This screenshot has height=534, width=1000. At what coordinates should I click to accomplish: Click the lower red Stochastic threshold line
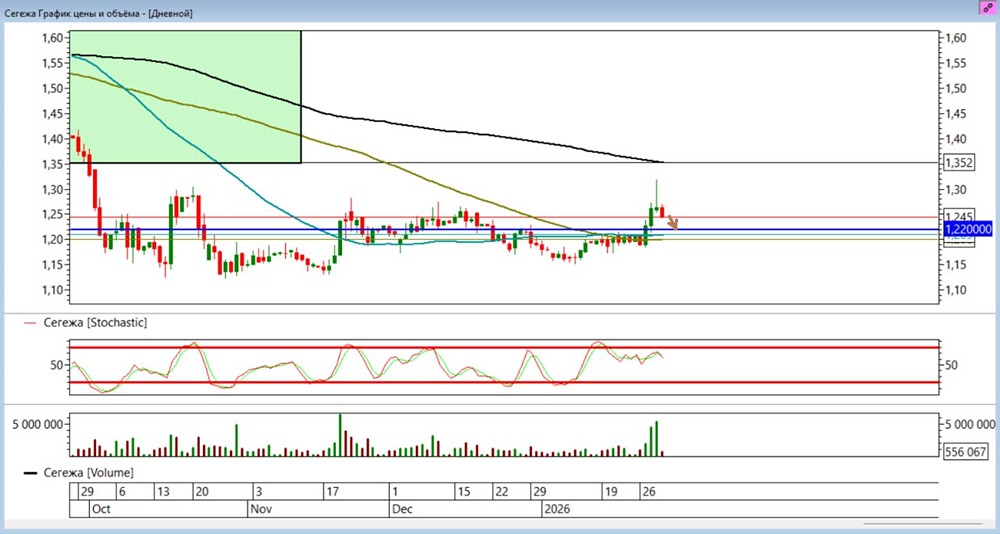(x=500, y=382)
